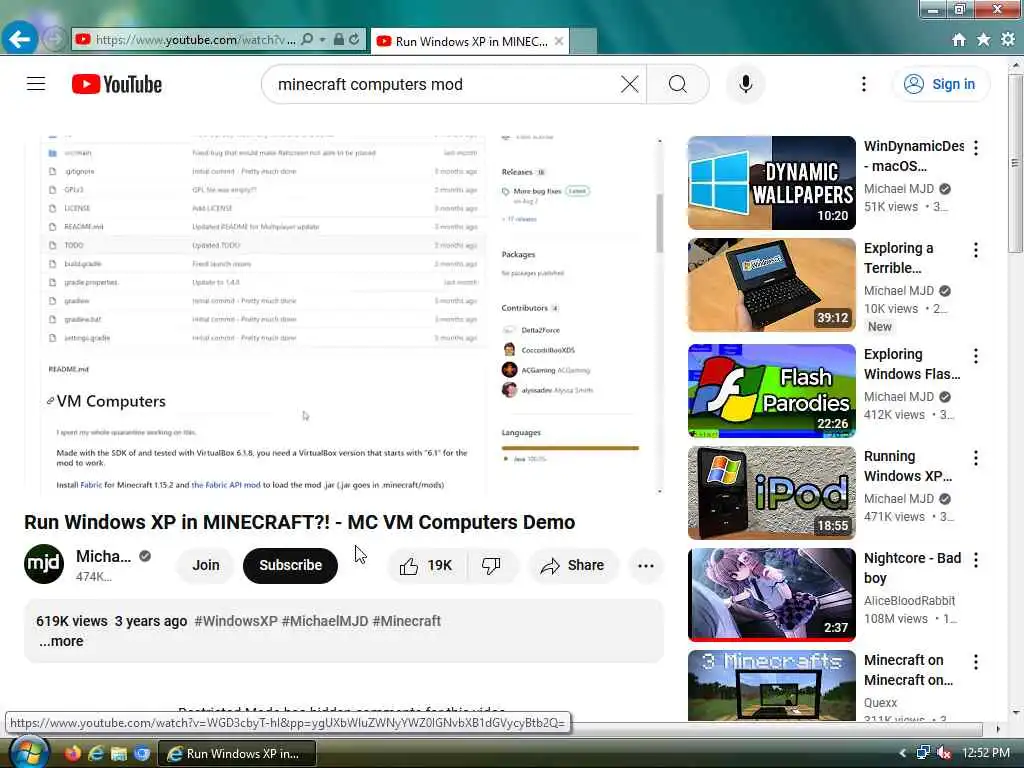Image resolution: width=1024 pixels, height=768 pixels.
Task: Click the Share button
Action: (x=572, y=566)
